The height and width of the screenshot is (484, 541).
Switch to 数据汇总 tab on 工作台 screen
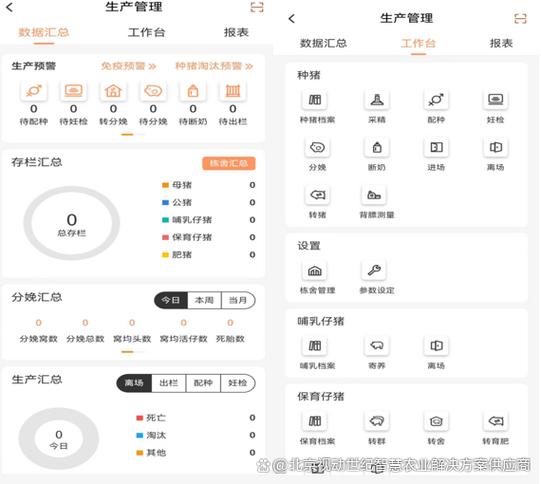pos(323,43)
